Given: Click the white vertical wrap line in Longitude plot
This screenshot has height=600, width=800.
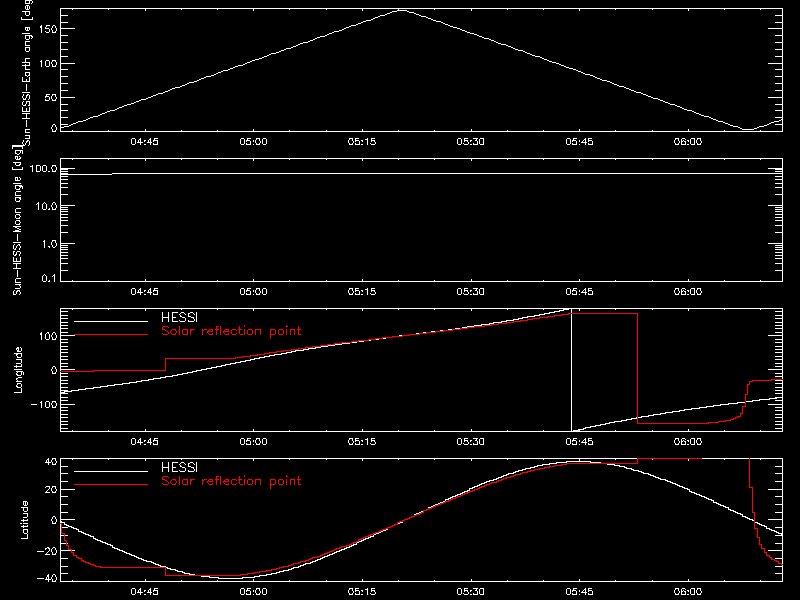Looking at the screenshot, I should pos(571,370).
